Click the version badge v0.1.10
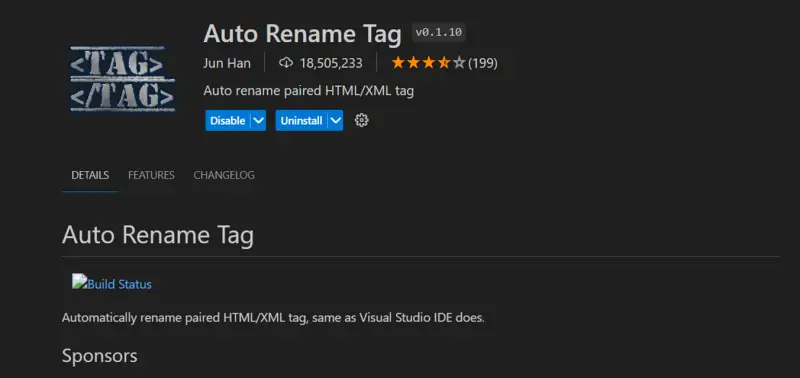This screenshot has width=800, height=378. pos(439,33)
